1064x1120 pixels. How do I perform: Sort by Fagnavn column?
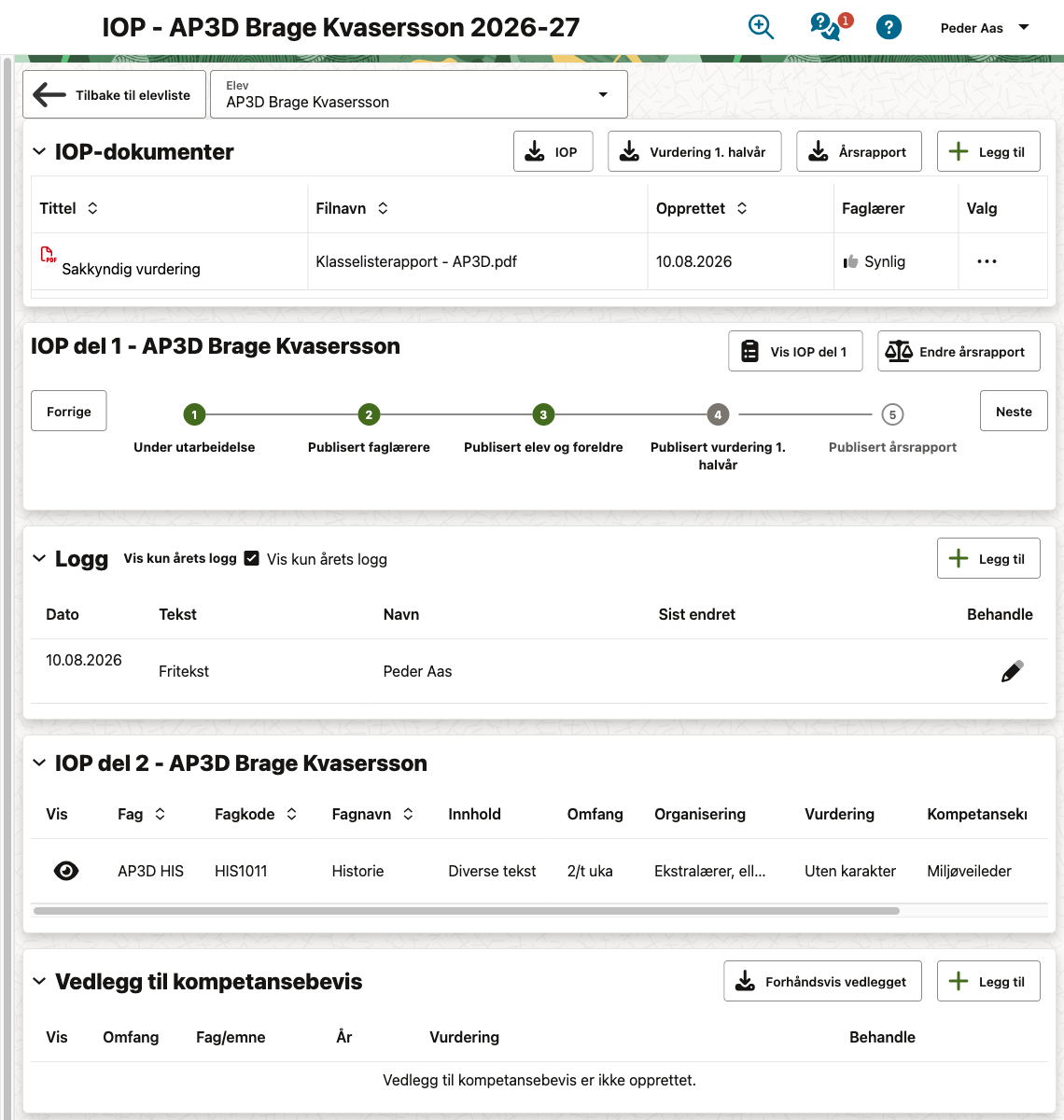pos(408,814)
